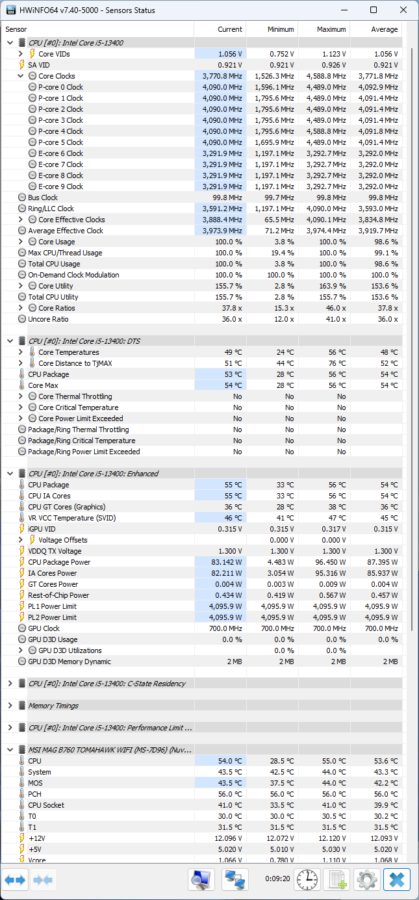Expand Core Effective Clocks row
Image resolution: width=419 pixels, height=900 pixels.
pyautogui.click(x=21, y=219)
